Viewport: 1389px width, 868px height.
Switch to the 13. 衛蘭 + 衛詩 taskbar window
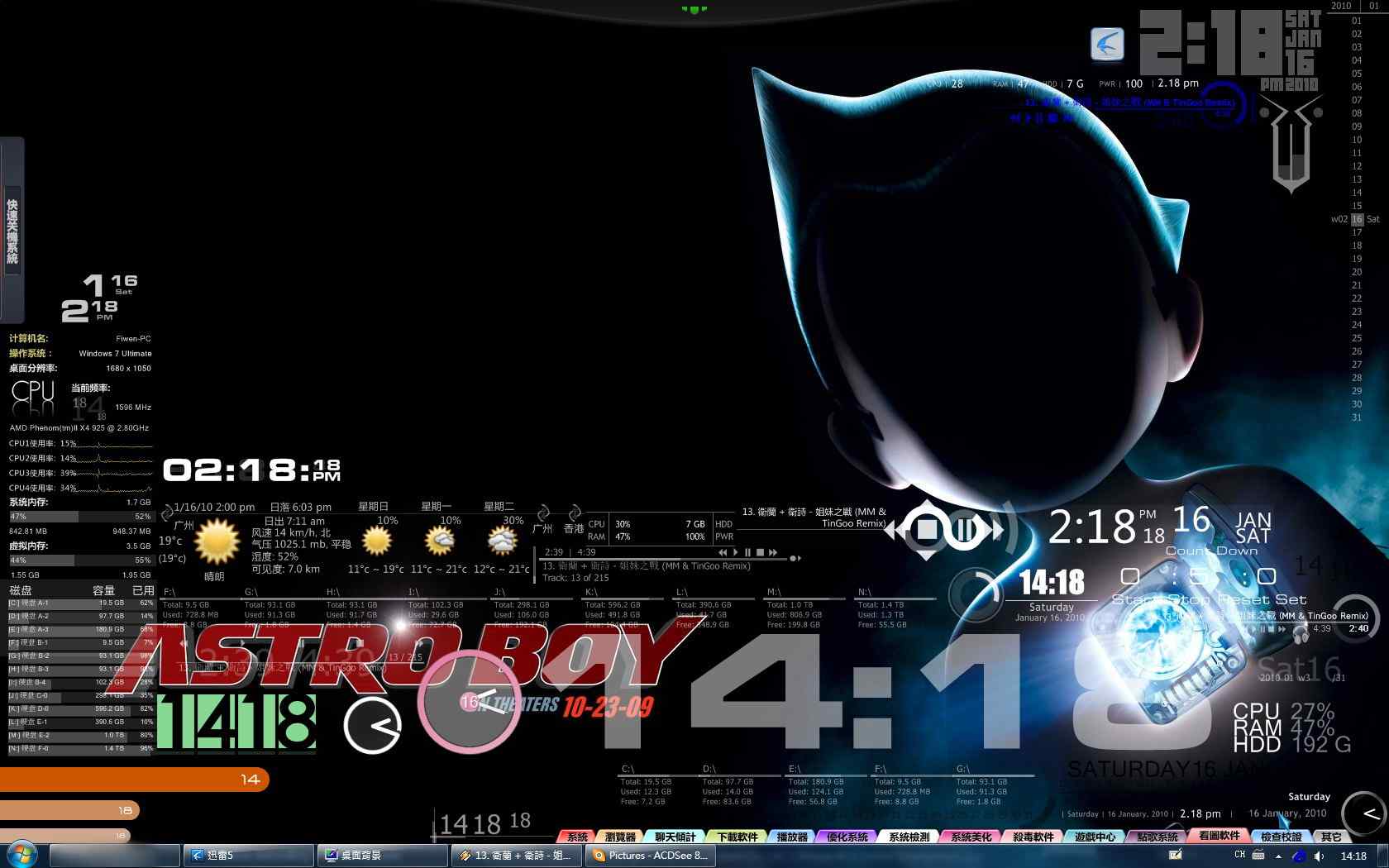pos(518,856)
